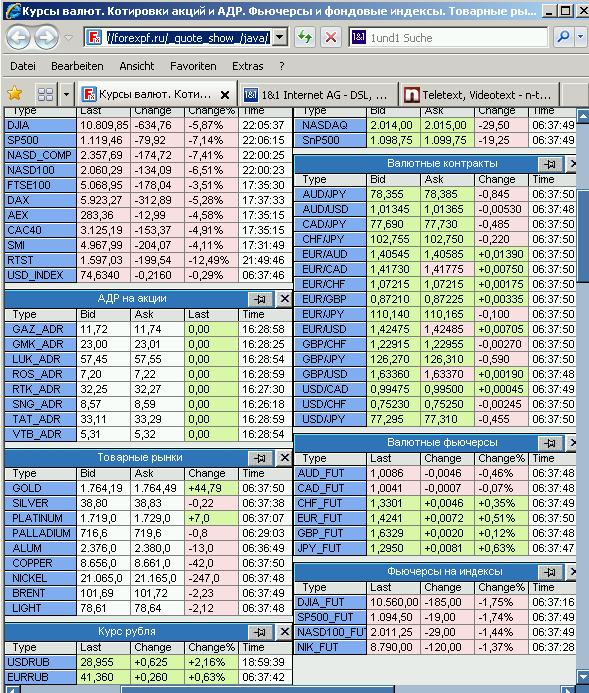The width and height of the screenshot is (589, 693).
Task: Pin the Валютные фьючерсы panel
Action: pos(550,443)
